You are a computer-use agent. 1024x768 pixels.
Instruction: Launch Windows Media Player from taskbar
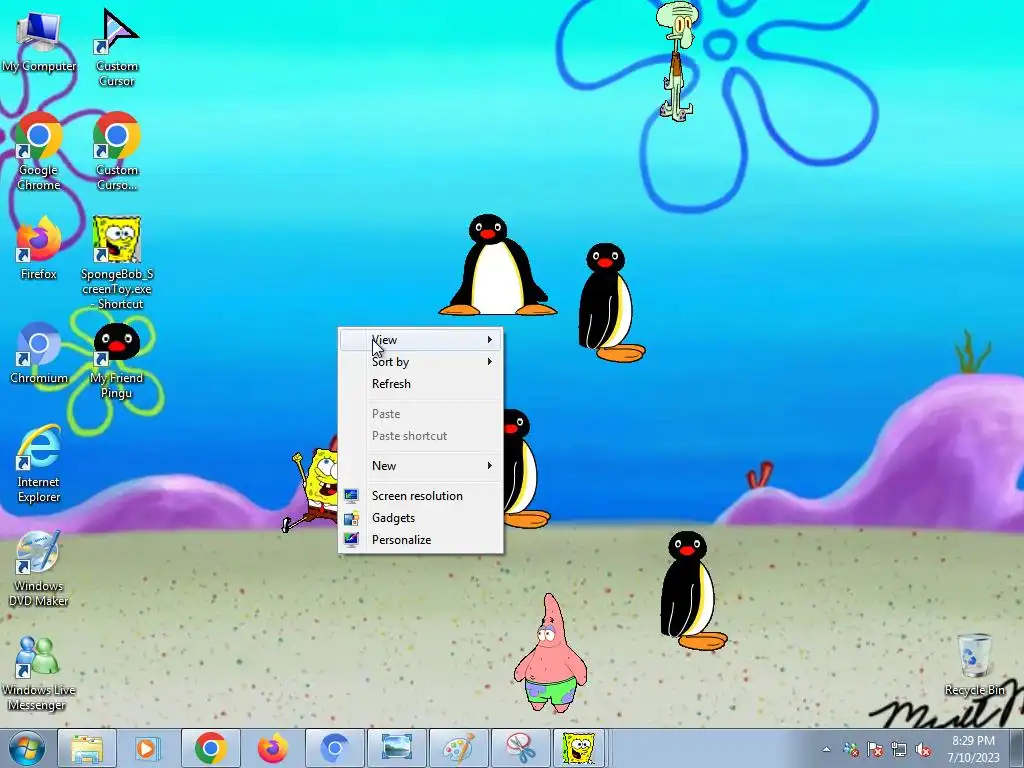tap(148, 748)
